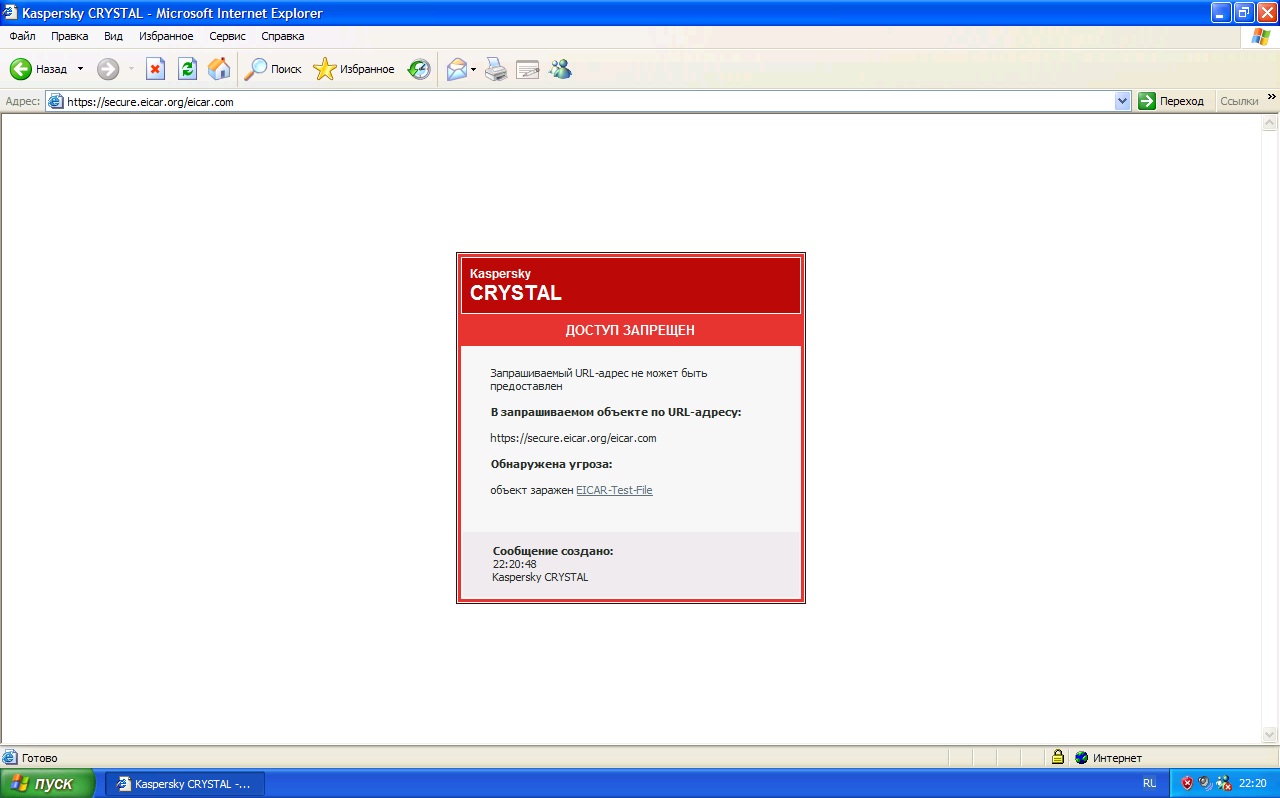Click the Messenger tray icon
This screenshot has height=798, width=1280.
click(1223, 783)
